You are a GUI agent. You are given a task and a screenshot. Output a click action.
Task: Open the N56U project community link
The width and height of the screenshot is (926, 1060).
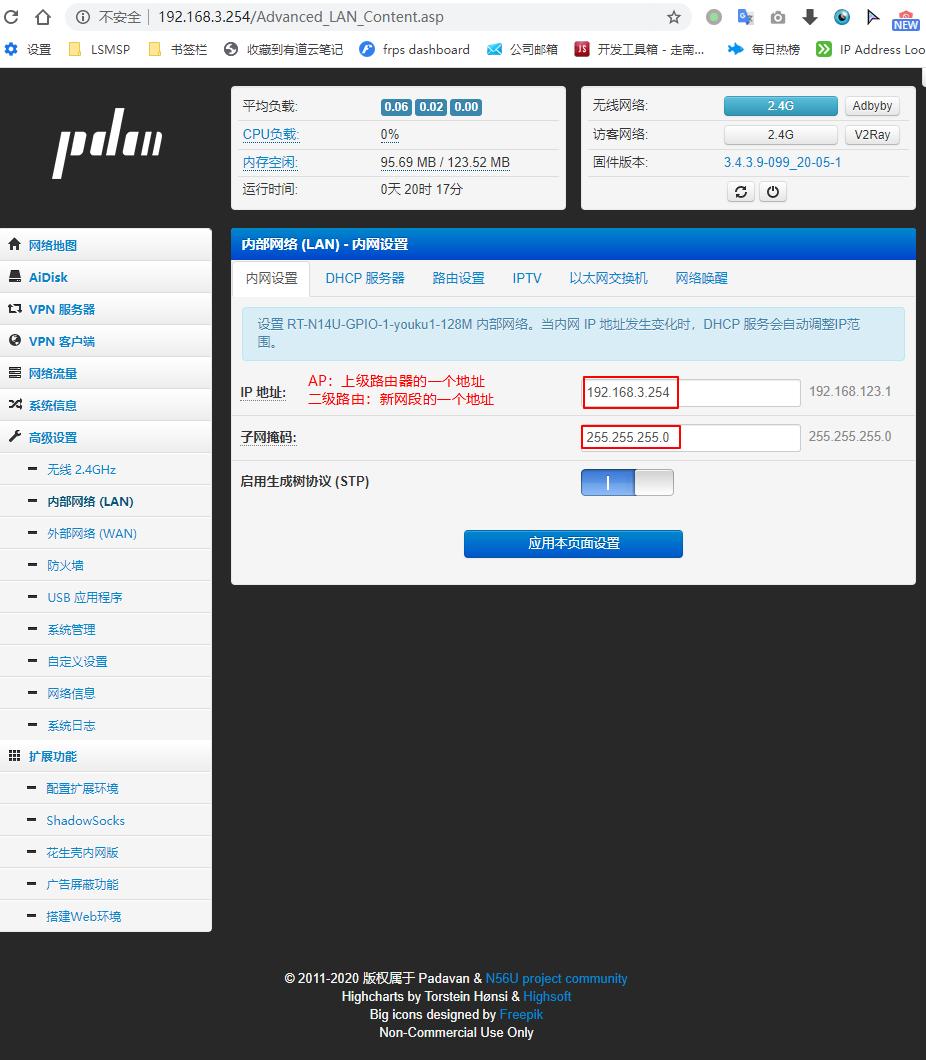click(556, 978)
